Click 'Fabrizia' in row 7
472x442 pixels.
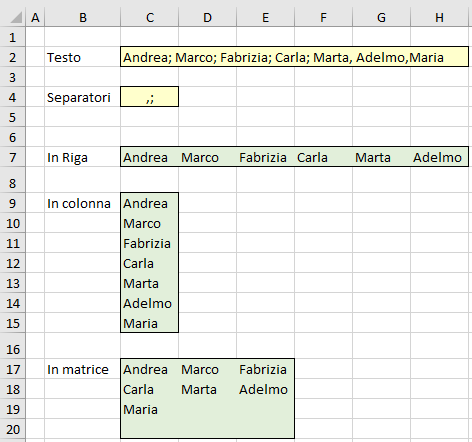point(263,157)
